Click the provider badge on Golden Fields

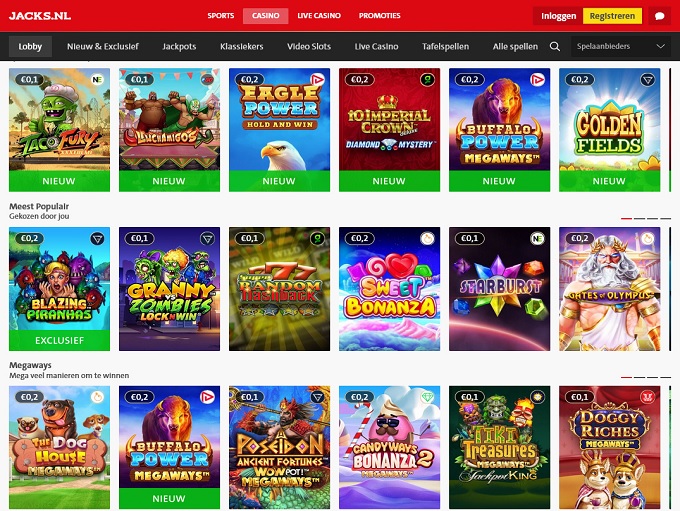(x=647, y=79)
